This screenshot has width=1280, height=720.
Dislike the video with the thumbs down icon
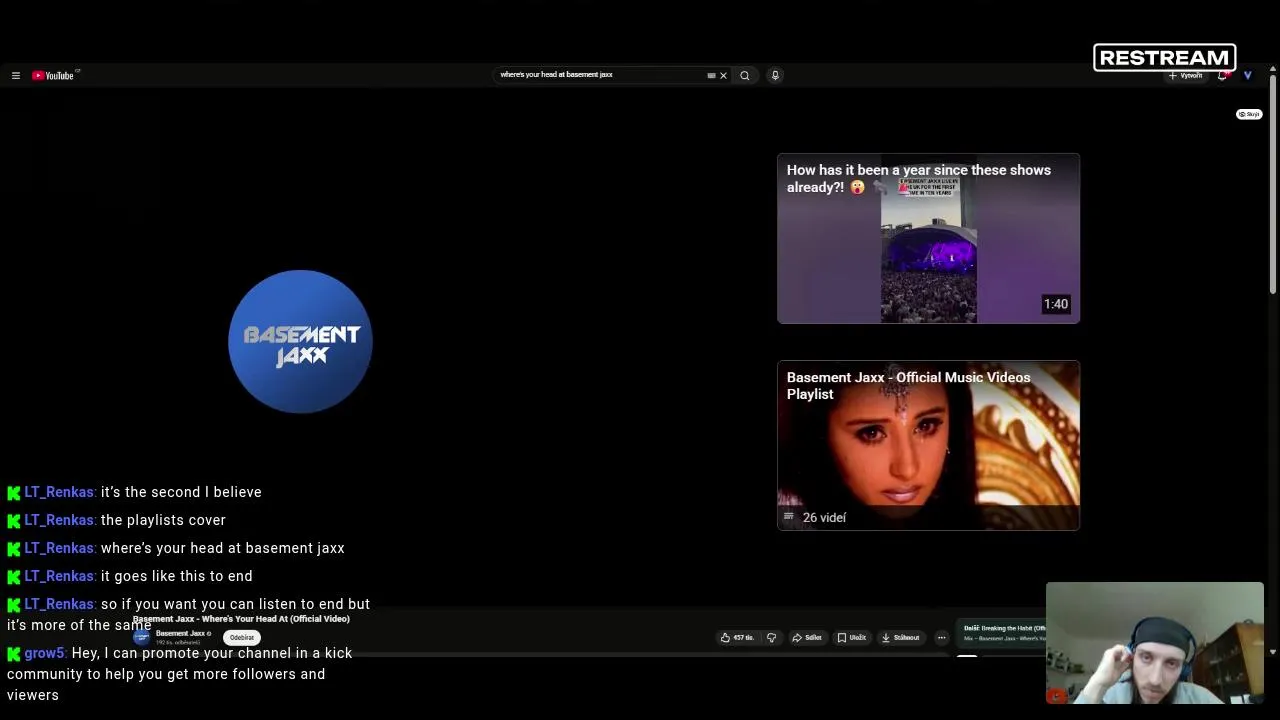pyautogui.click(x=771, y=637)
